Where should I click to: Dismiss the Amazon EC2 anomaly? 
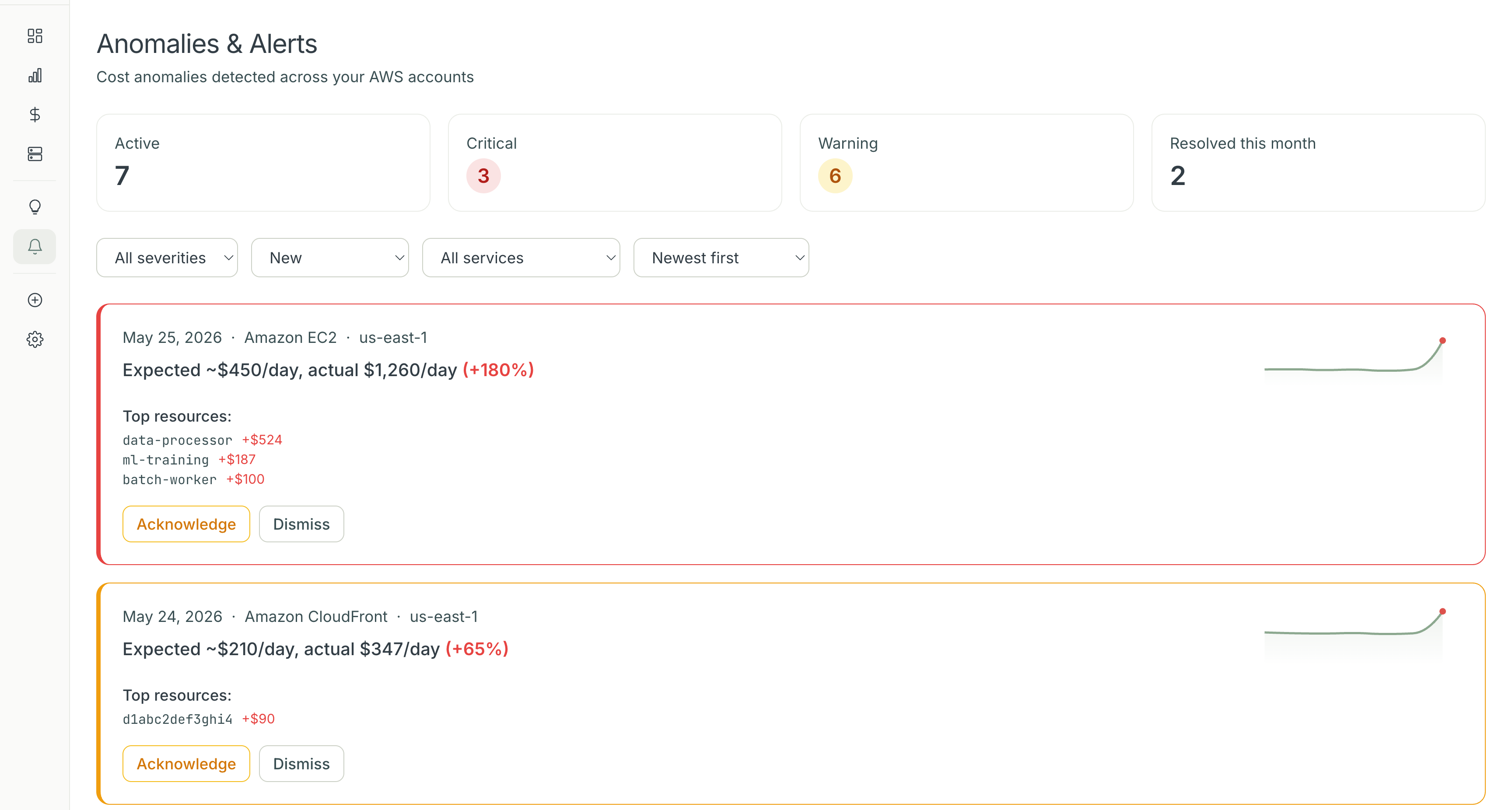tap(301, 524)
